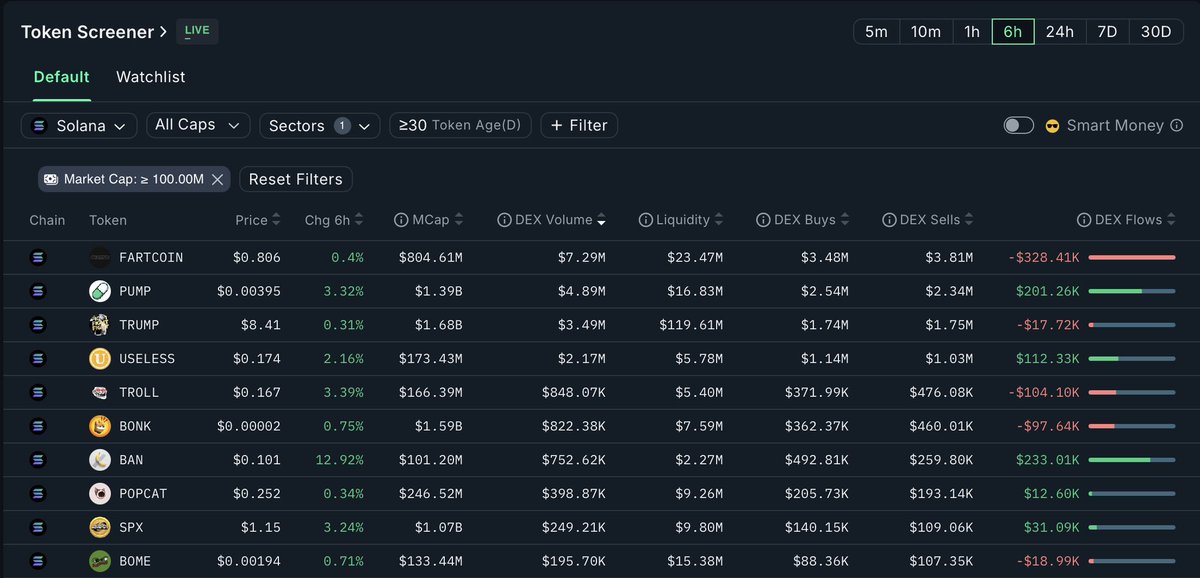Viewport: 1200px width, 578px height.
Task: Click Solana chain icon in BAN row
Action: coord(39,460)
